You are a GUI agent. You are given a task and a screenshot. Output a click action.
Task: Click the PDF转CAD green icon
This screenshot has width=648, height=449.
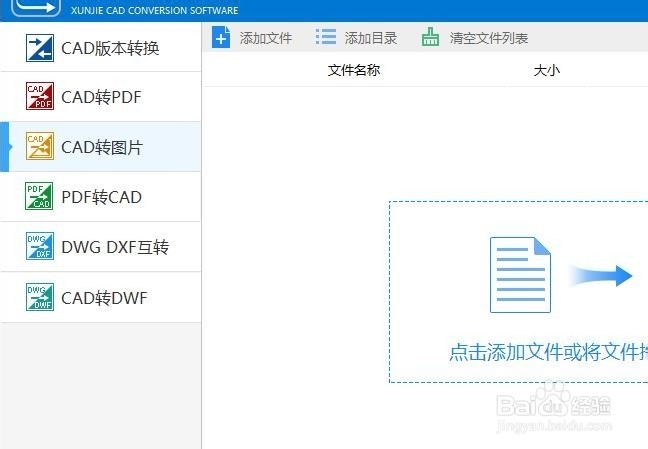(39, 196)
